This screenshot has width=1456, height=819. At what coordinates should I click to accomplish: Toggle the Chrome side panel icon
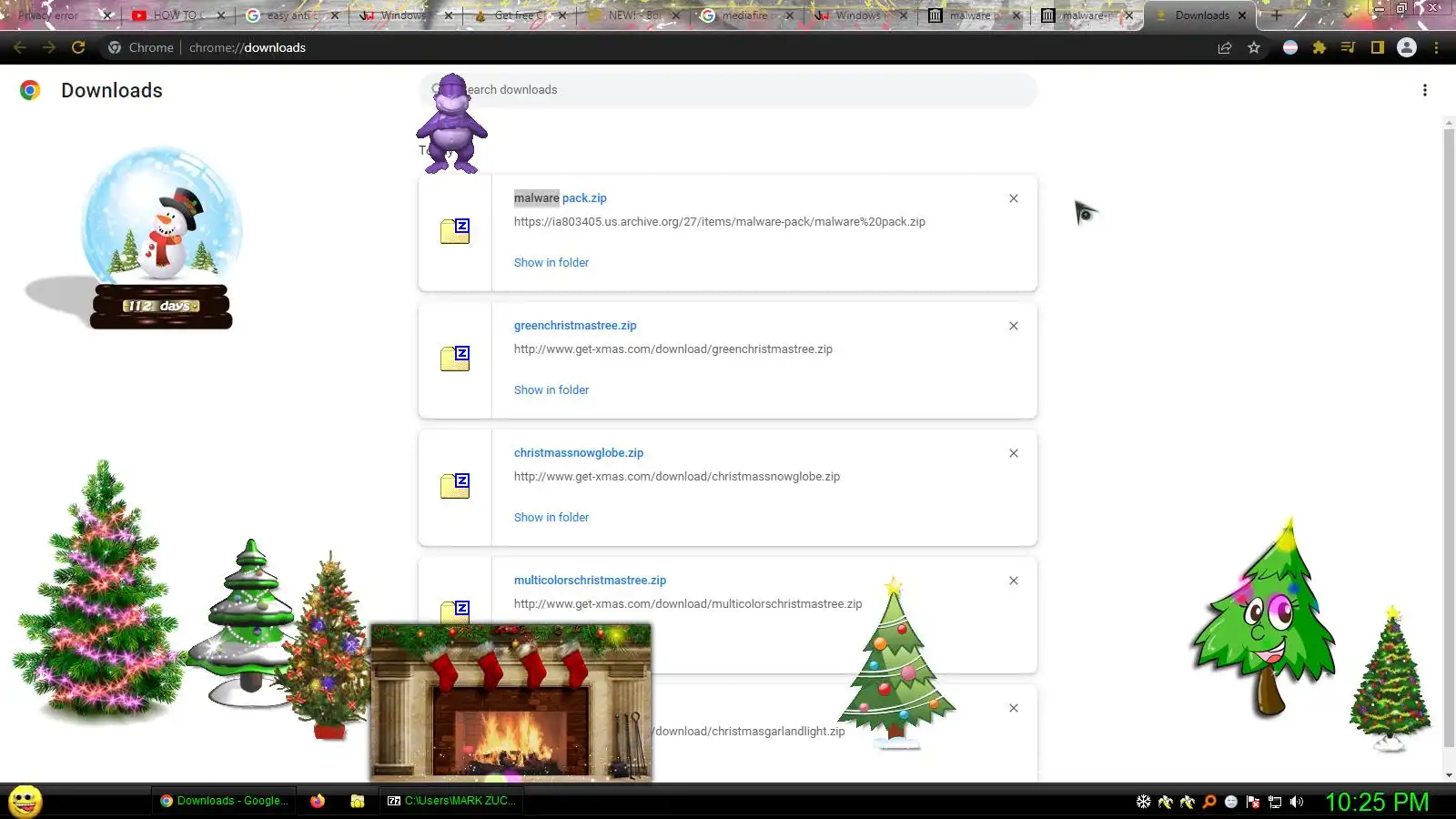[1377, 47]
